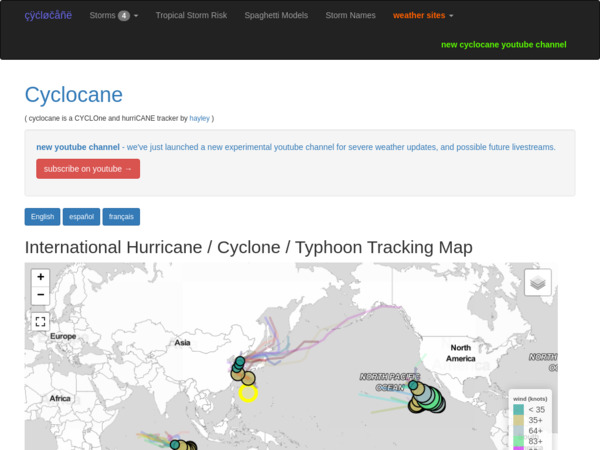Expand the weather sites dropdown
The width and height of the screenshot is (600, 450).
423,15
